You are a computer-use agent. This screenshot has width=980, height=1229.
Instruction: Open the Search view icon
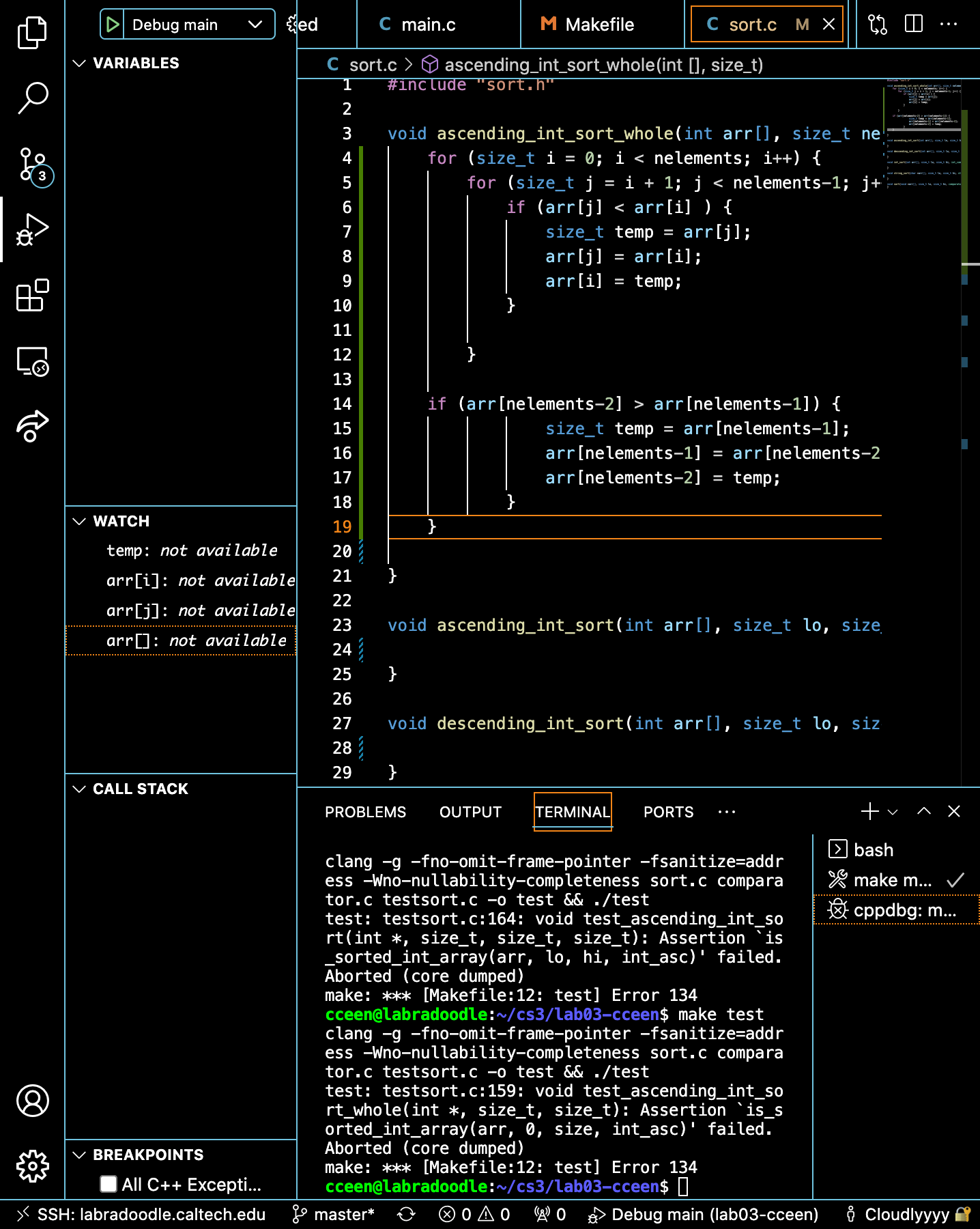[x=32, y=98]
